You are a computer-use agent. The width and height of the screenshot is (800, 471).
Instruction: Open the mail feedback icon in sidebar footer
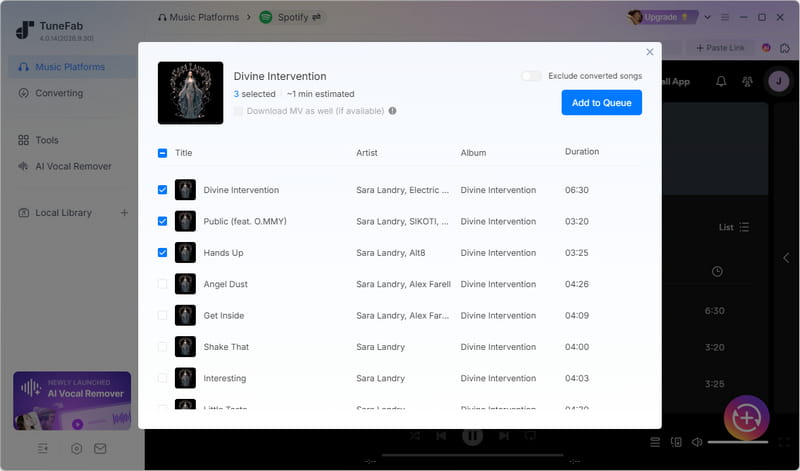100,449
